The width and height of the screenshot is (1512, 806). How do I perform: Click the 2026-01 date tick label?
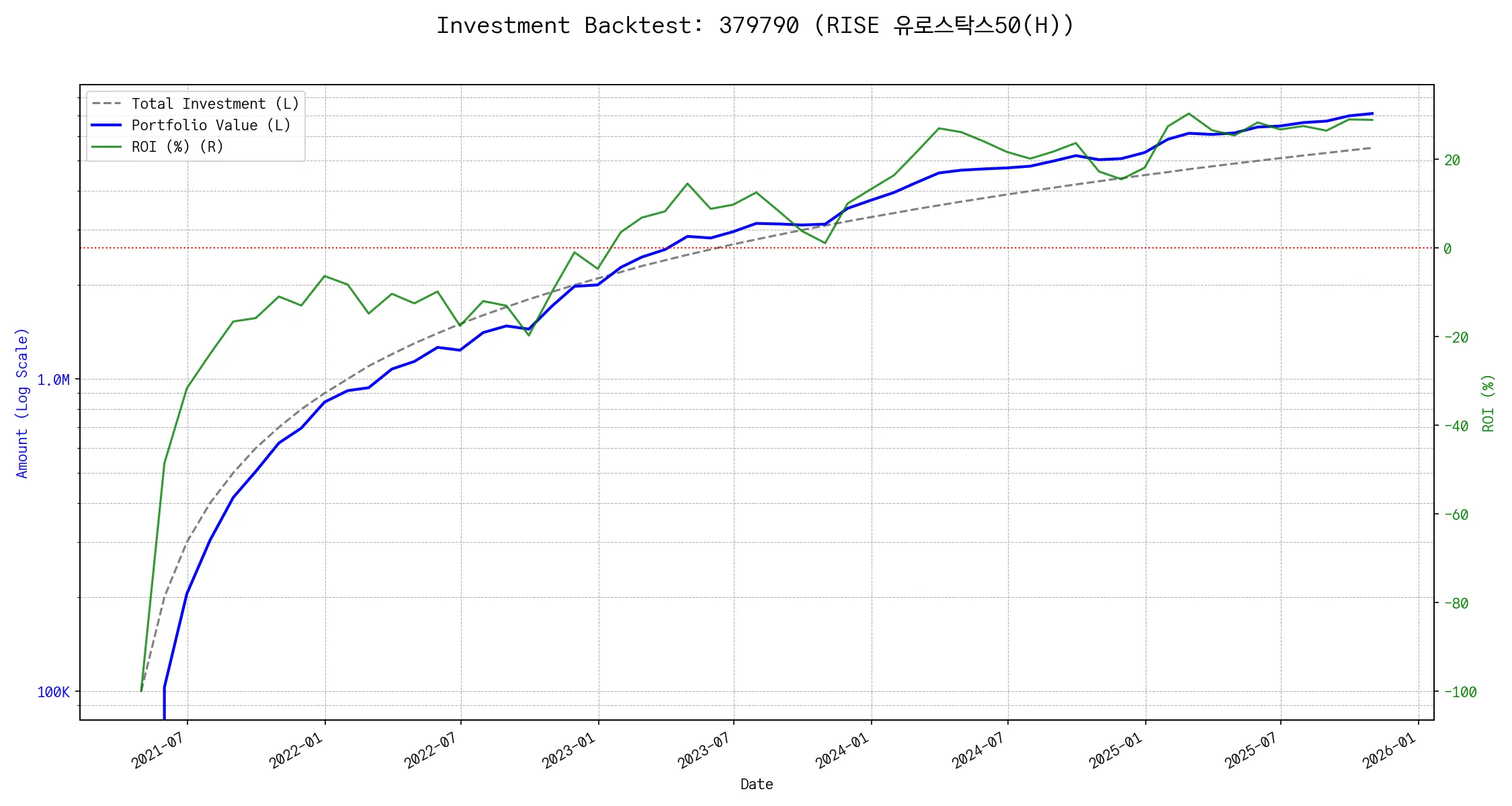1389,750
